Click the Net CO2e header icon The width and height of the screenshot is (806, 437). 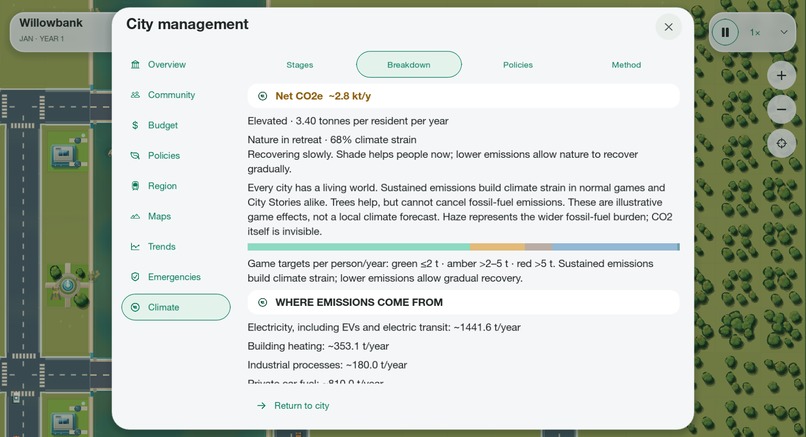tap(262, 96)
